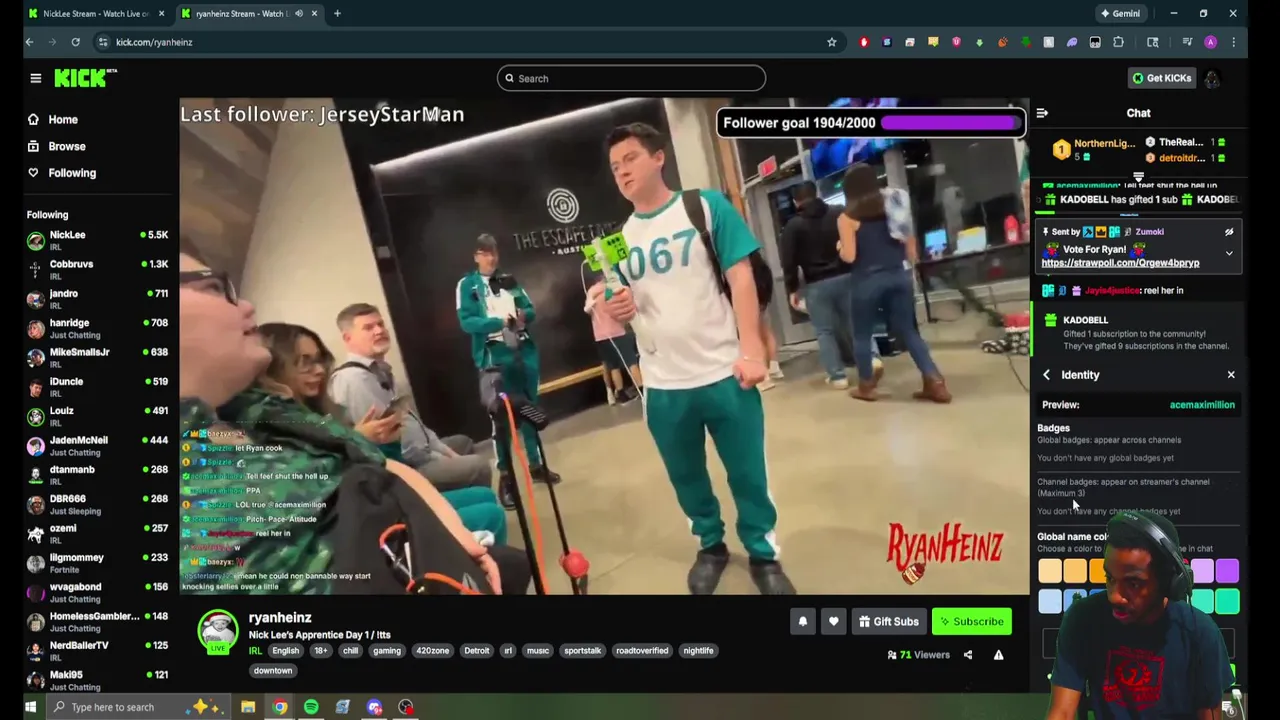Expand the pinned message chevron

pyautogui.click(x=1229, y=253)
